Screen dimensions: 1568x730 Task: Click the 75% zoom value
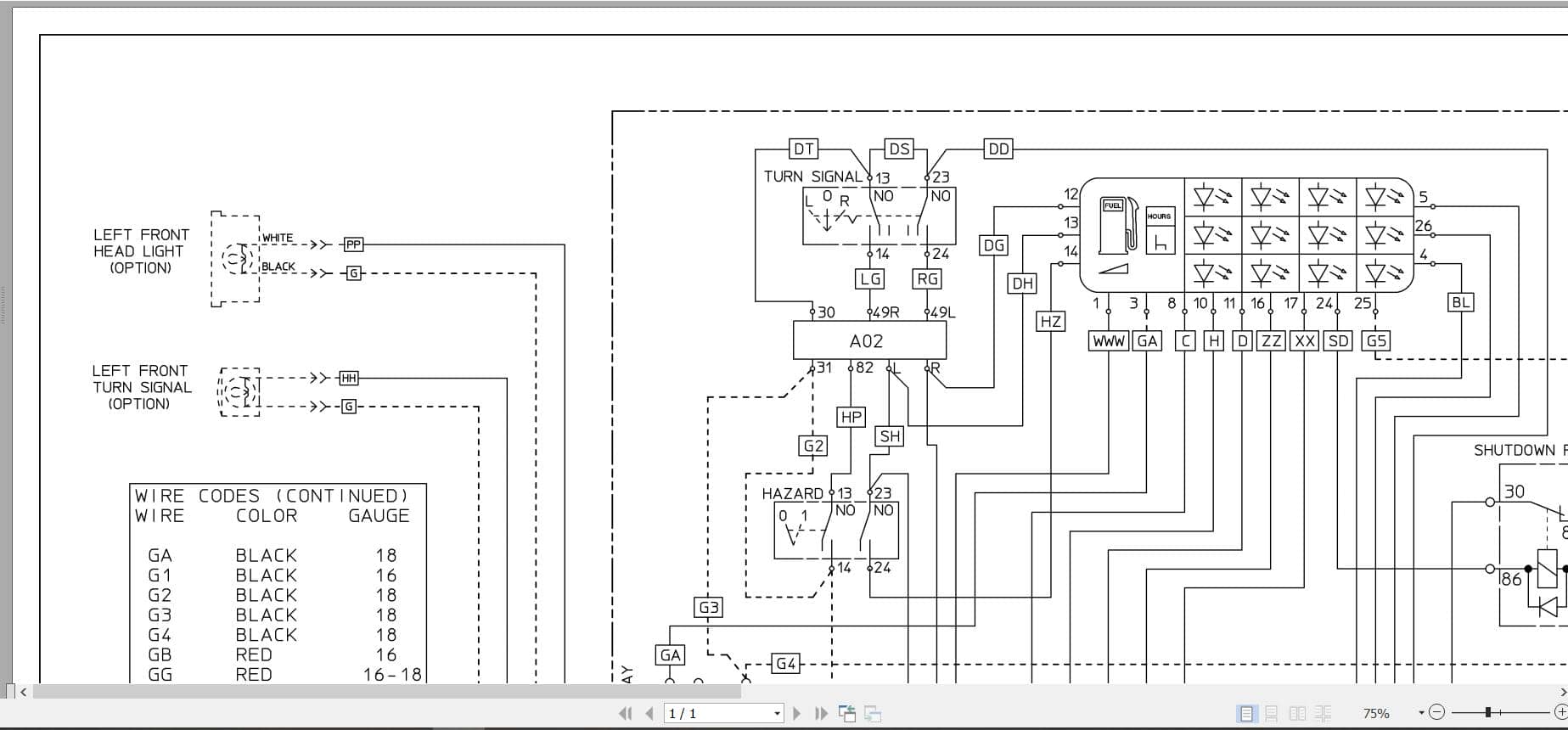coord(1376,714)
